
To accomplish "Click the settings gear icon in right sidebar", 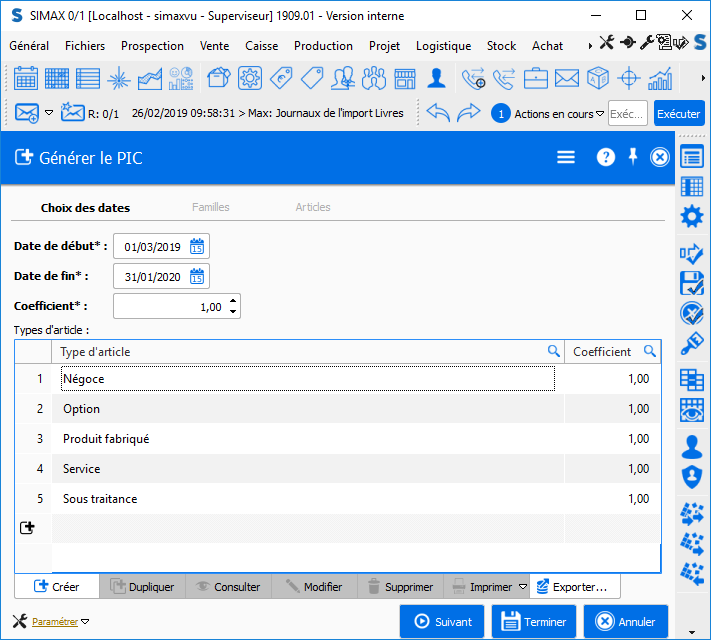I will (x=691, y=217).
